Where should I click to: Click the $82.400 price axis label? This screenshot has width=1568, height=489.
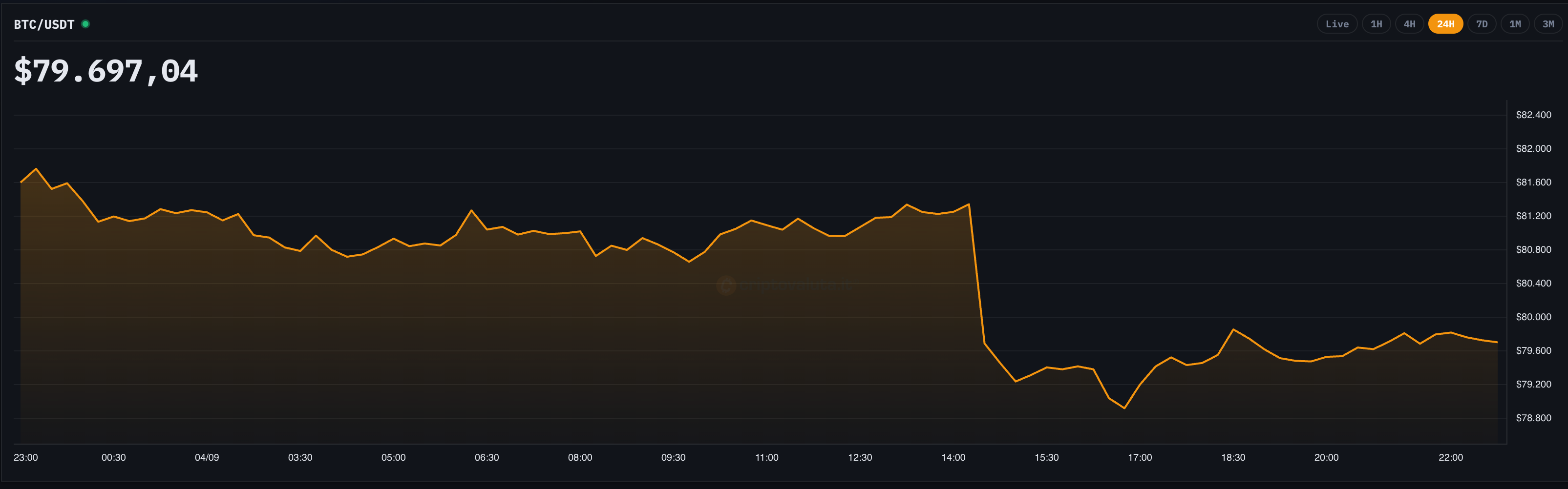[x=1533, y=115]
